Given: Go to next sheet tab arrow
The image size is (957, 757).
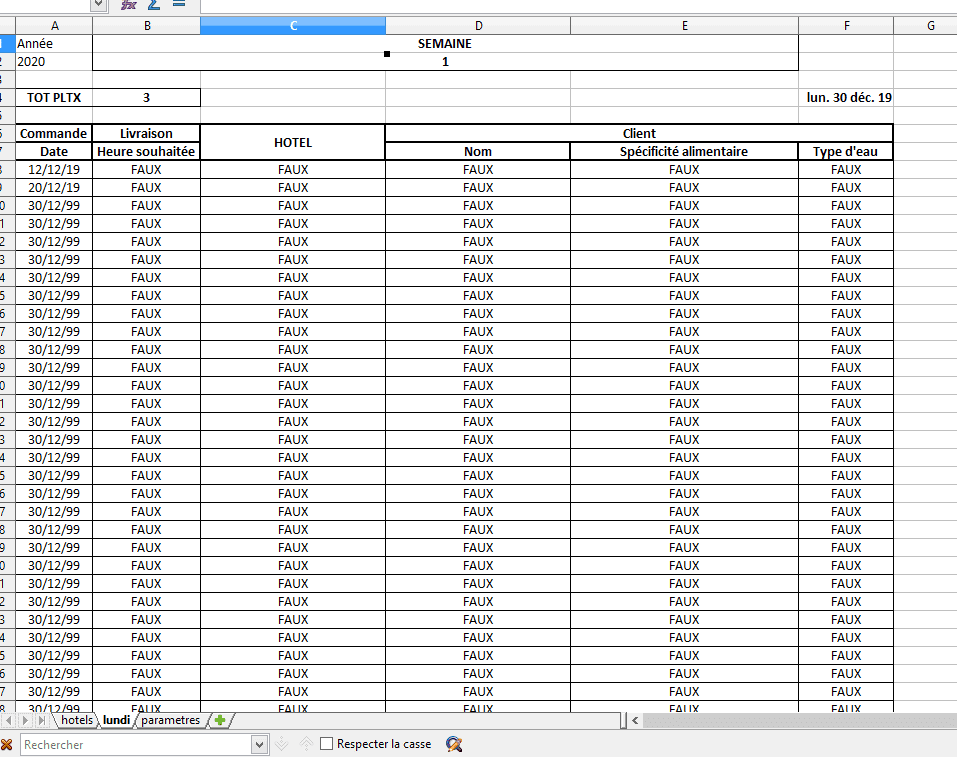Looking at the screenshot, I should point(25,720).
